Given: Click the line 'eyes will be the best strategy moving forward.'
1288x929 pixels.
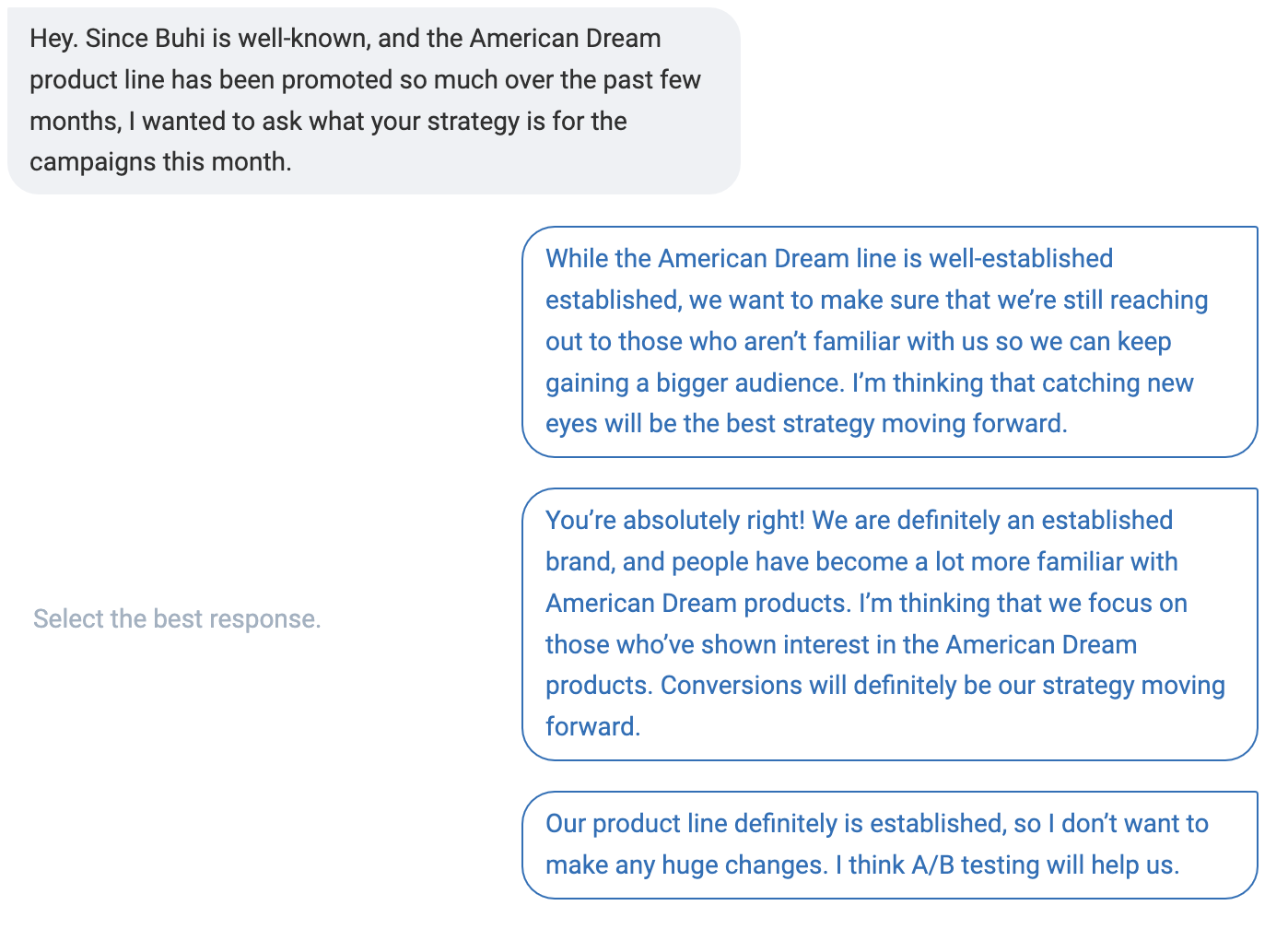Looking at the screenshot, I should [806, 424].
